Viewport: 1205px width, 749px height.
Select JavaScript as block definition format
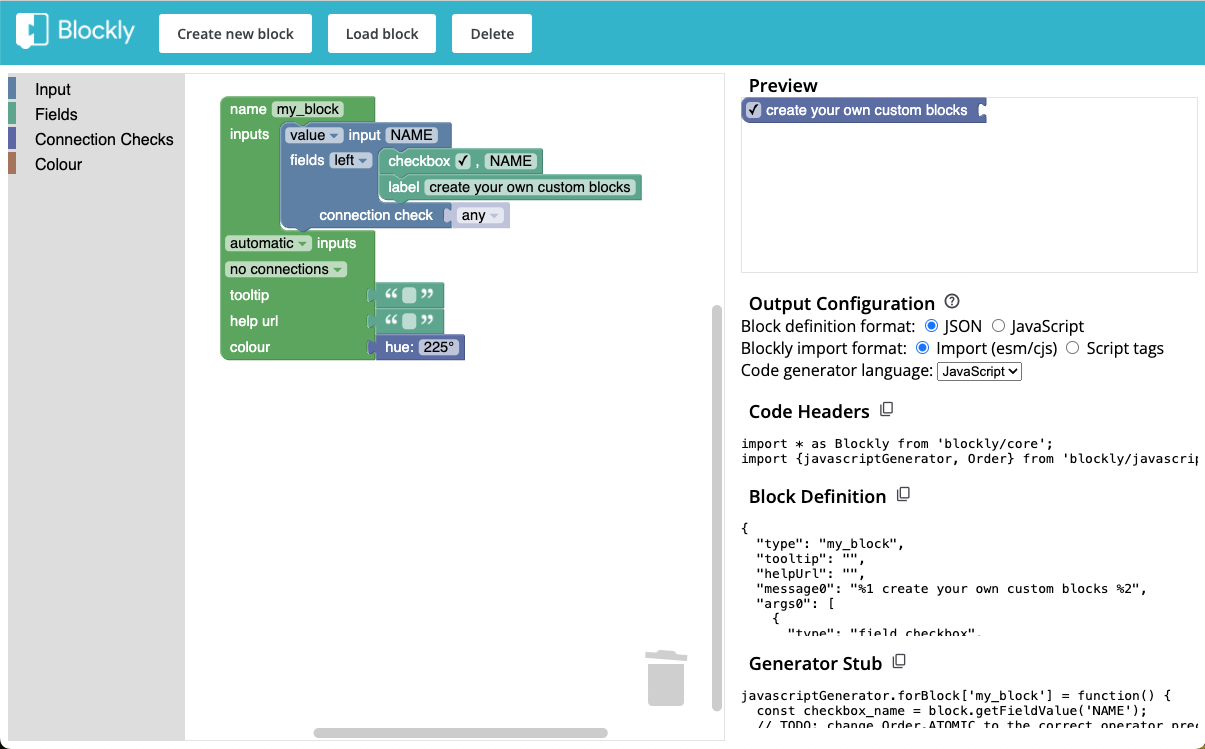point(997,326)
